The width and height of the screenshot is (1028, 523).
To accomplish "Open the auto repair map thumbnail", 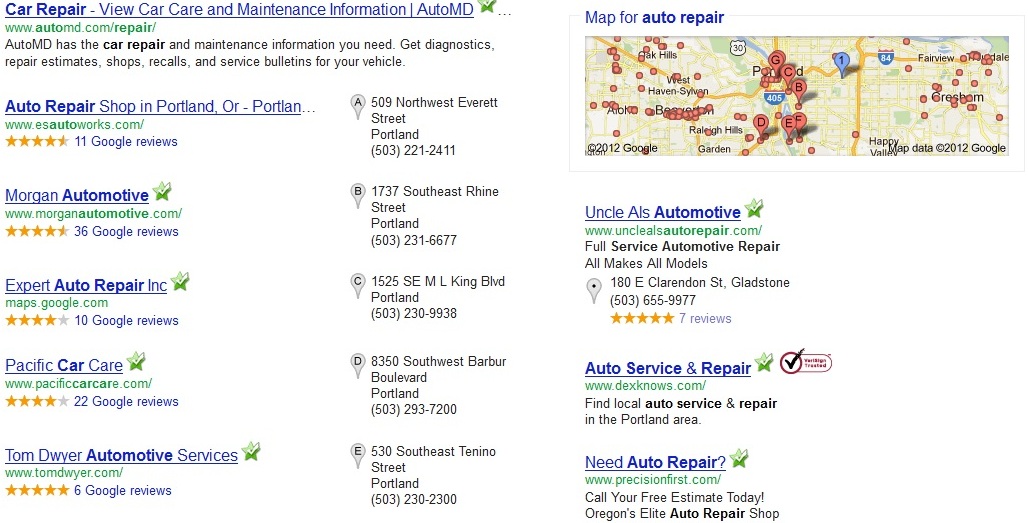I will click(x=797, y=96).
